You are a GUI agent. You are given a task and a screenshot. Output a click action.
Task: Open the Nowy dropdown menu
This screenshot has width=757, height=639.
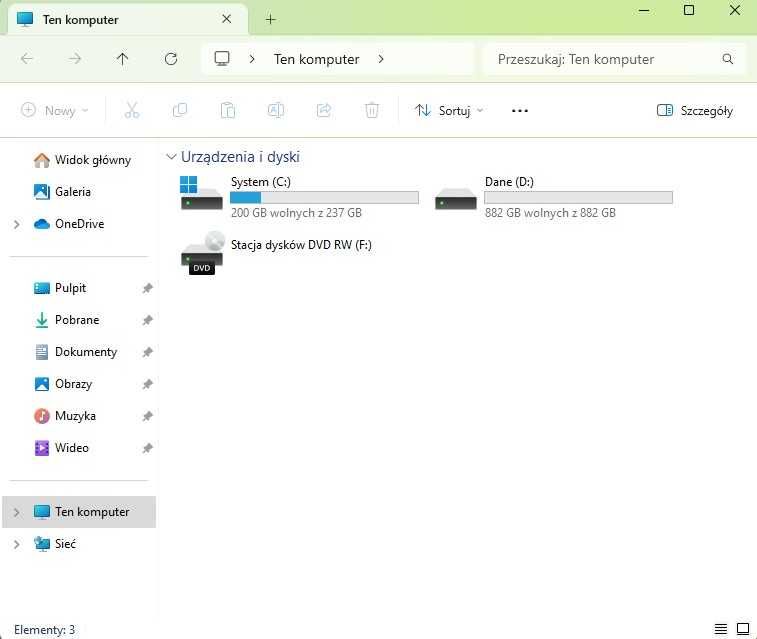[55, 111]
